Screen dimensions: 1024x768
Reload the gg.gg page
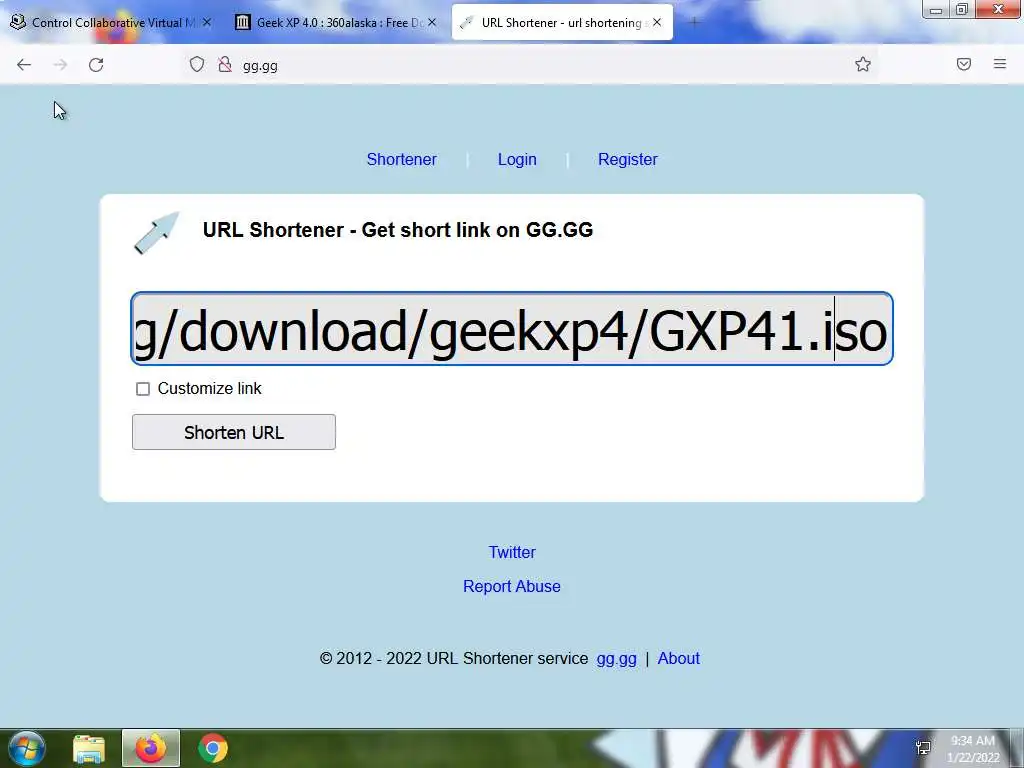click(96, 65)
